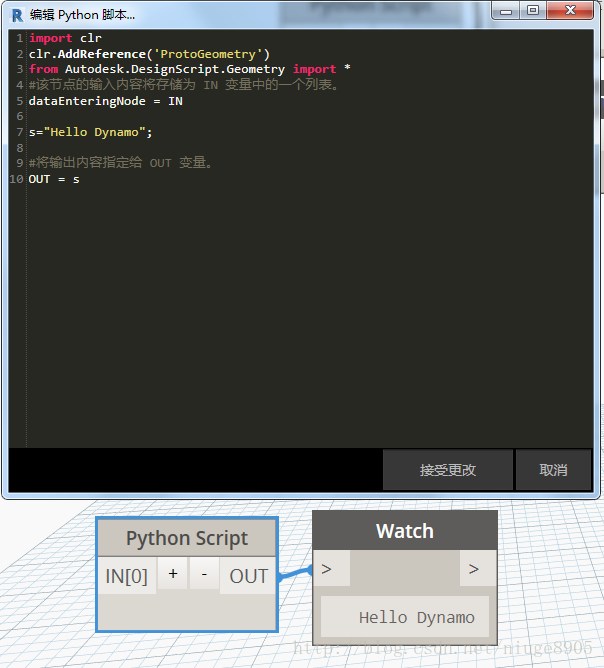
Task: Click the 'OUT = s' code line
Action: click(54, 179)
